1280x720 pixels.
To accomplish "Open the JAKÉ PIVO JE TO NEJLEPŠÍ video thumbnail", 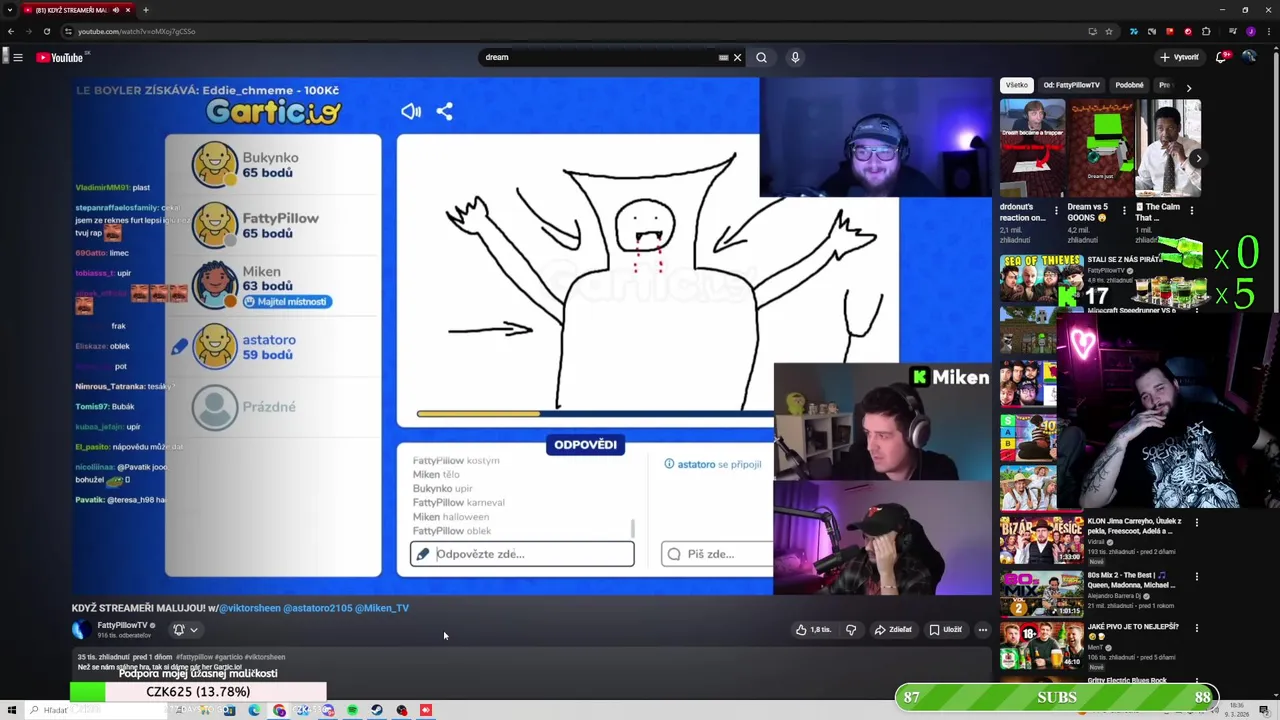I will click(1041, 645).
